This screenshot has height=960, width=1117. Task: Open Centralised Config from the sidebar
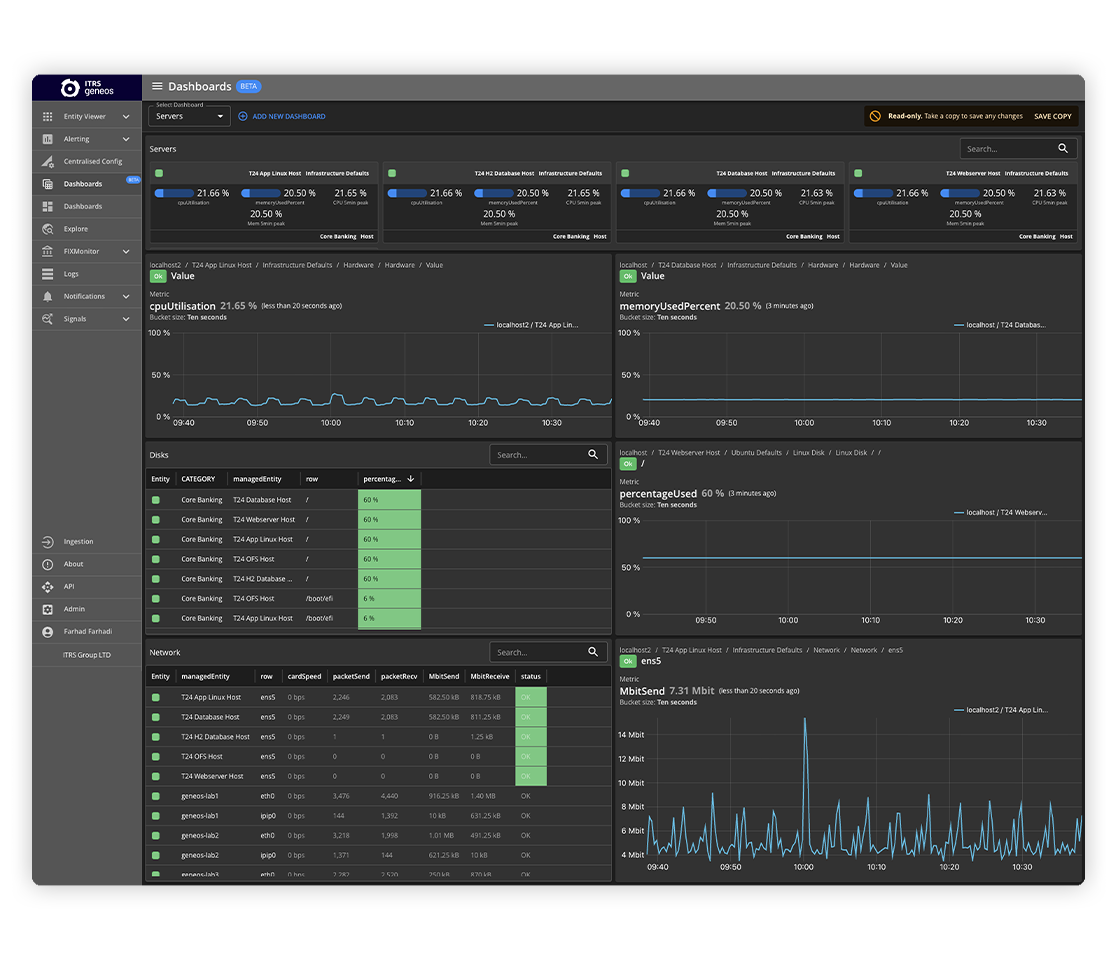pyautogui.click(x=47, y=161)
